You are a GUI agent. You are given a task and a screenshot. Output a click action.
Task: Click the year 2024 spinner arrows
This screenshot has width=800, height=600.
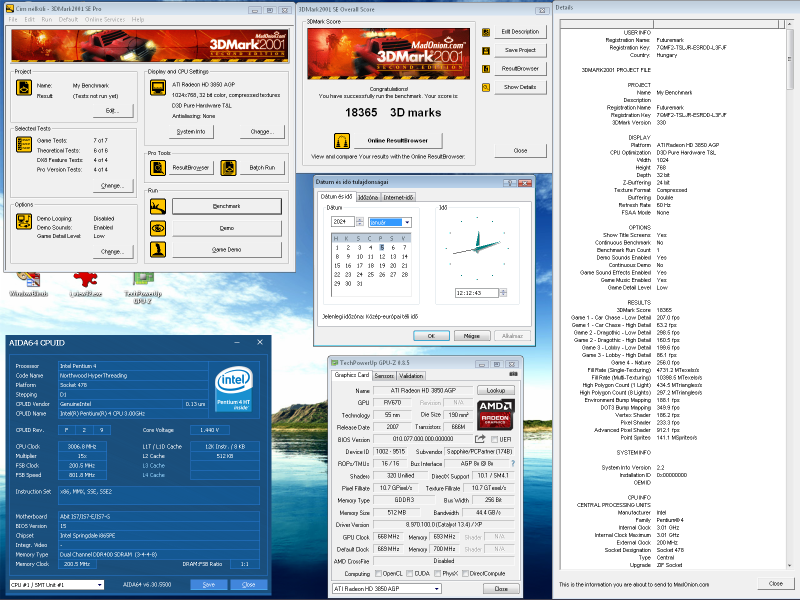(x=360, y=221)
